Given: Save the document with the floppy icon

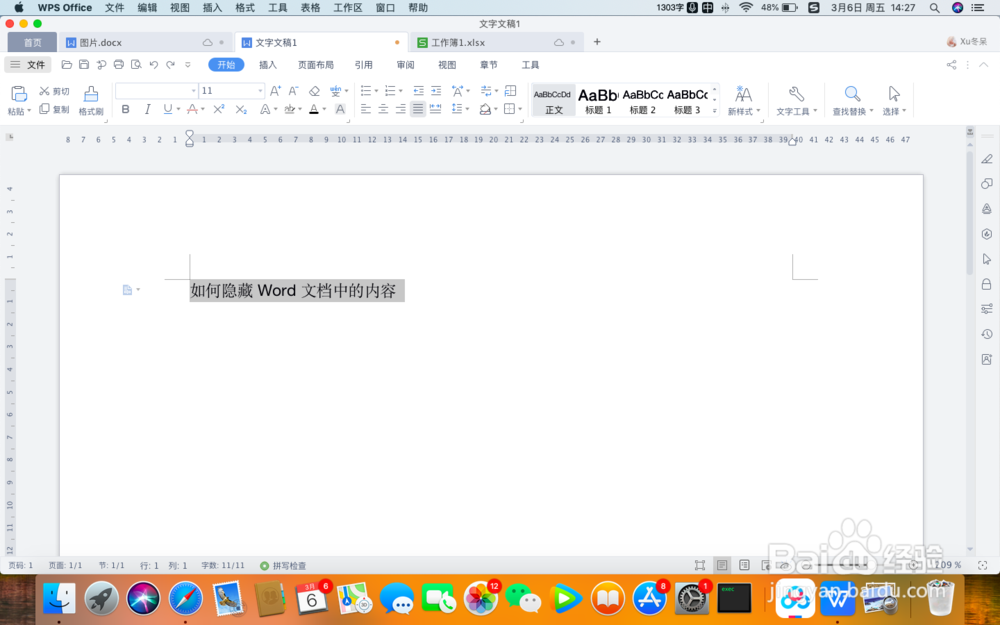Looking at the screenshot, I should pyautogui.click(x=84, y=64).
